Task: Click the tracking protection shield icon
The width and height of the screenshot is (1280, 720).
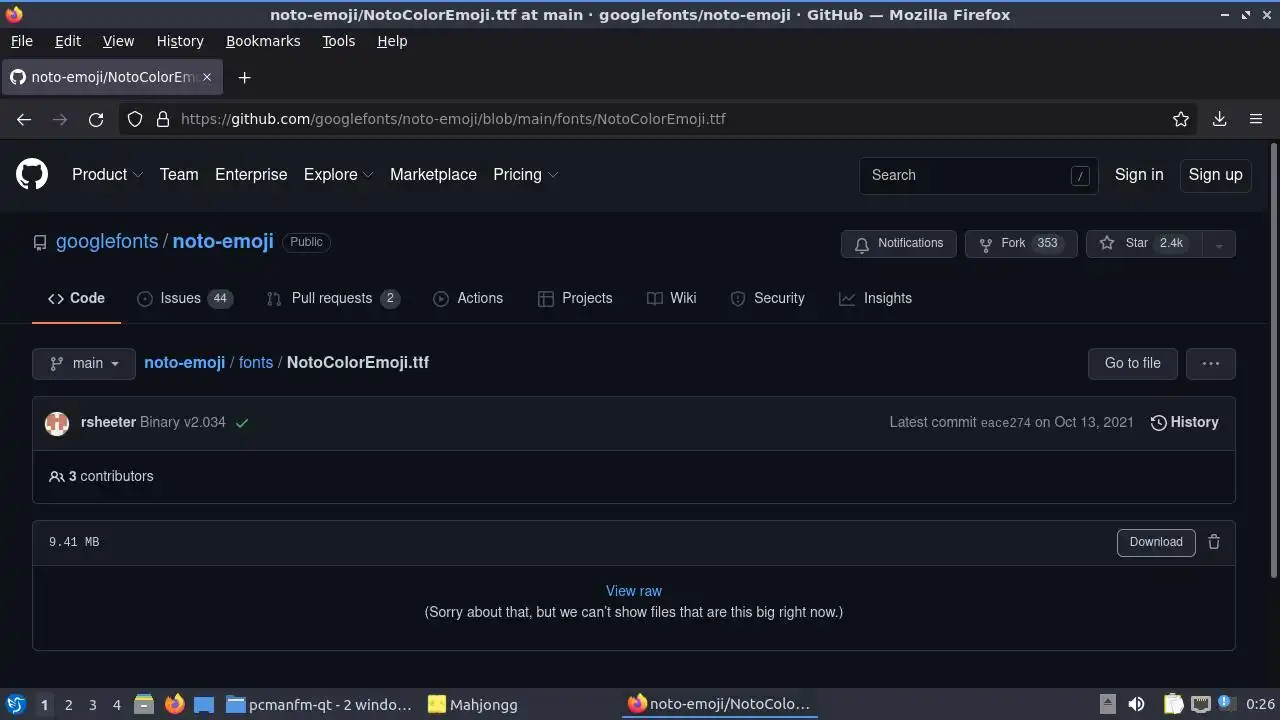Action: [x=135, y=119]
